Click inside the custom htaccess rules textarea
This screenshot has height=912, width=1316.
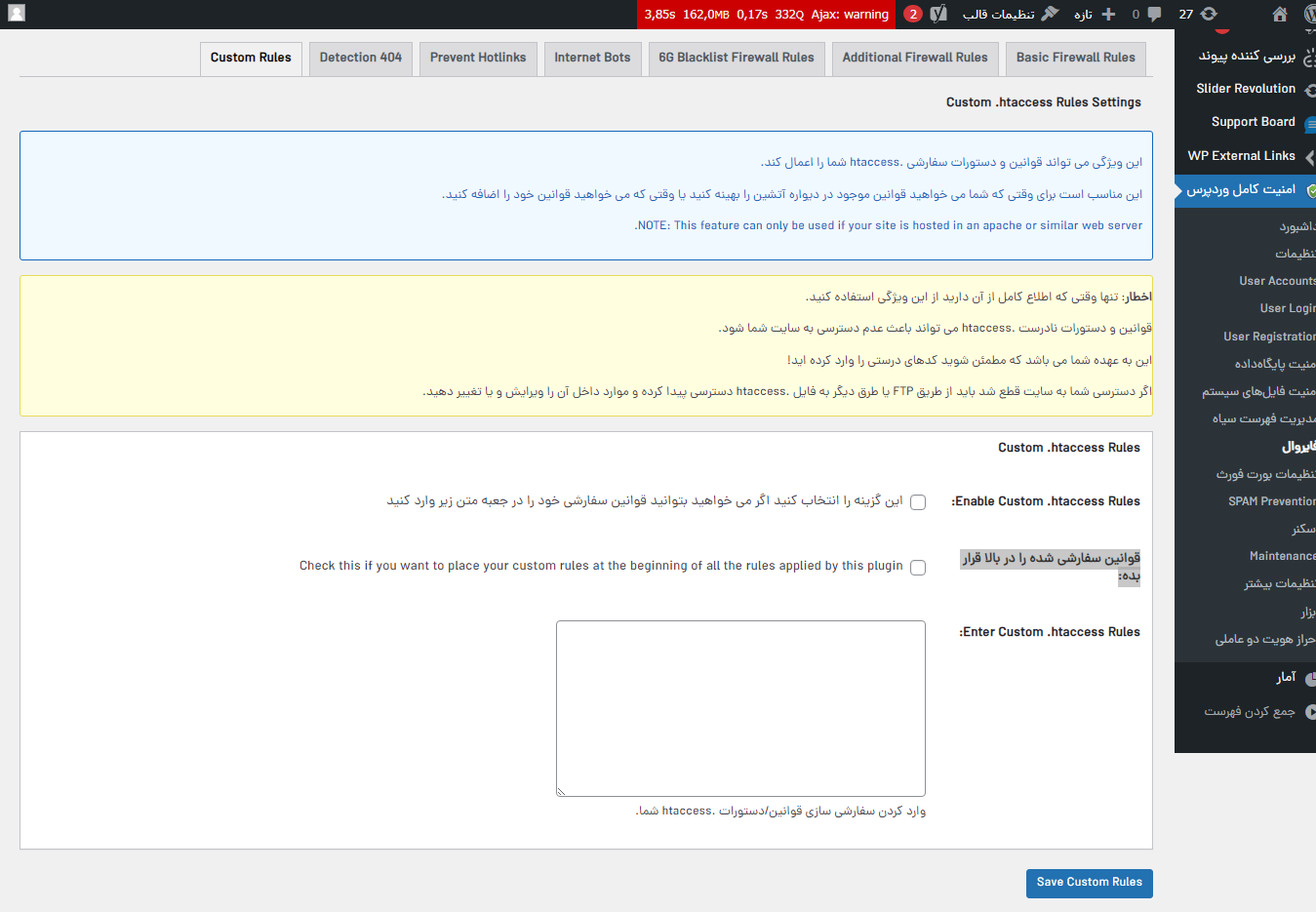(x=741, y=708)
